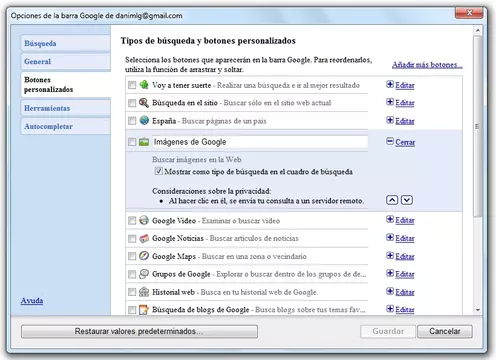
Task: Tick the Búsqueda de blogs de Google checkbox
Action: [132, 310]
